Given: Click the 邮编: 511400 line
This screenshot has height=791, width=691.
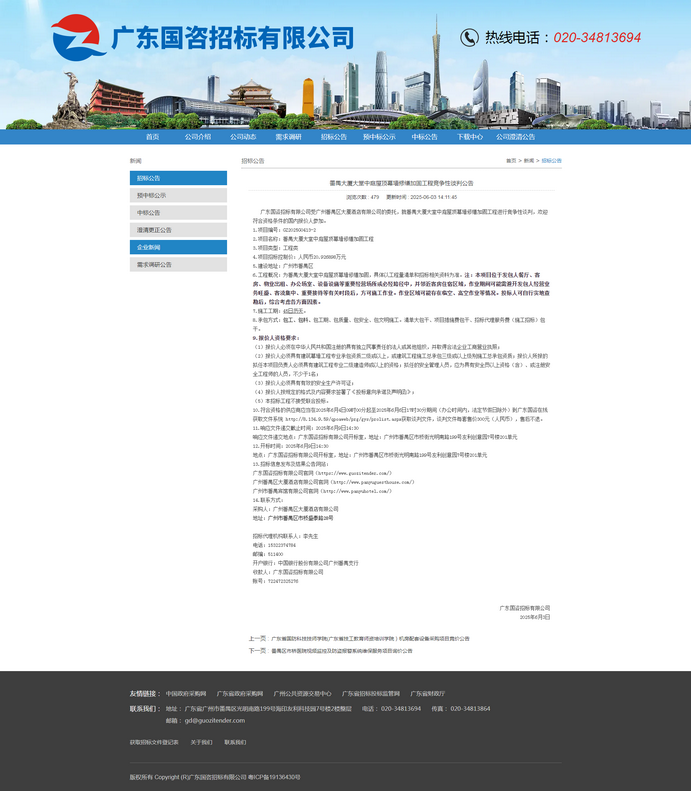Looking at the screenshot, I should [x=268, y=554].
